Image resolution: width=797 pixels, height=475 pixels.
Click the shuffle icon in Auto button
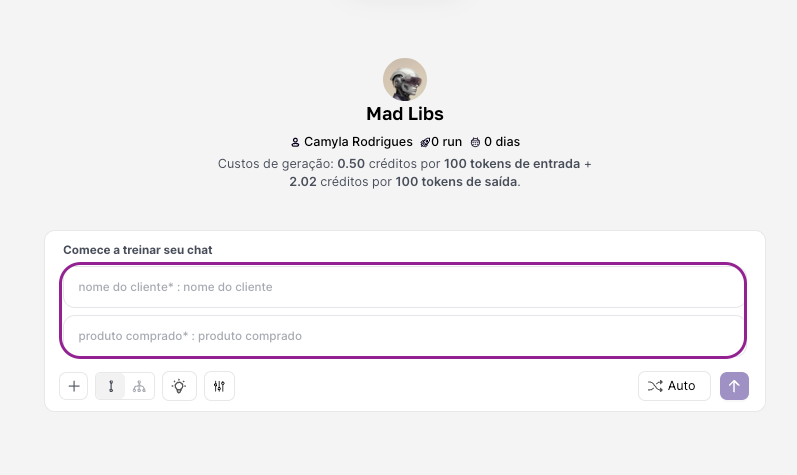pyautogui.click(x=655, y=386)
